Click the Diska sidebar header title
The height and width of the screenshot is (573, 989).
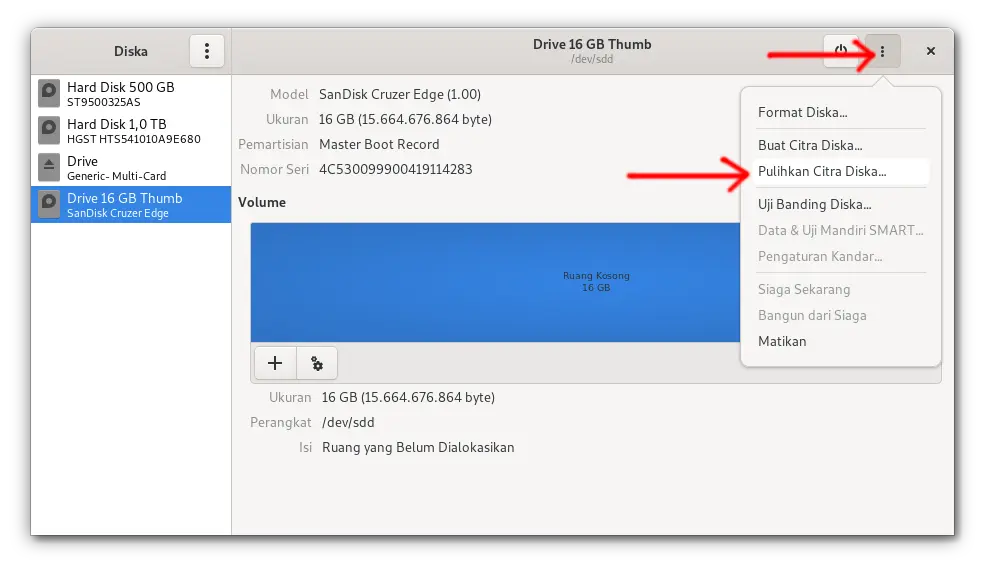click(x=131, y=51)
